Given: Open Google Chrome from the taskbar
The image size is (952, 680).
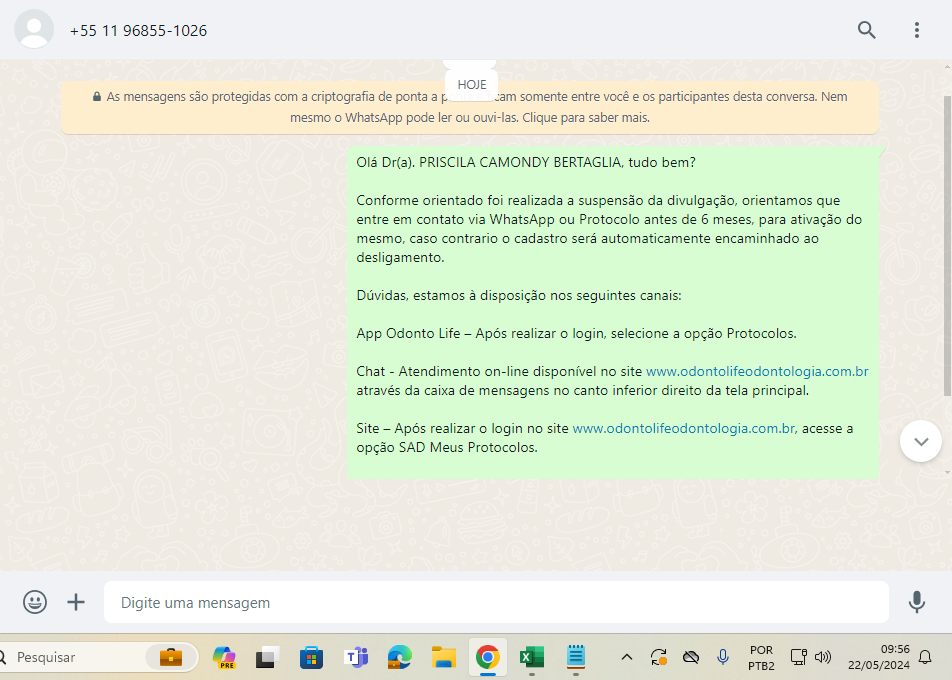Looking at the screenshot, I should pos(487,657).
